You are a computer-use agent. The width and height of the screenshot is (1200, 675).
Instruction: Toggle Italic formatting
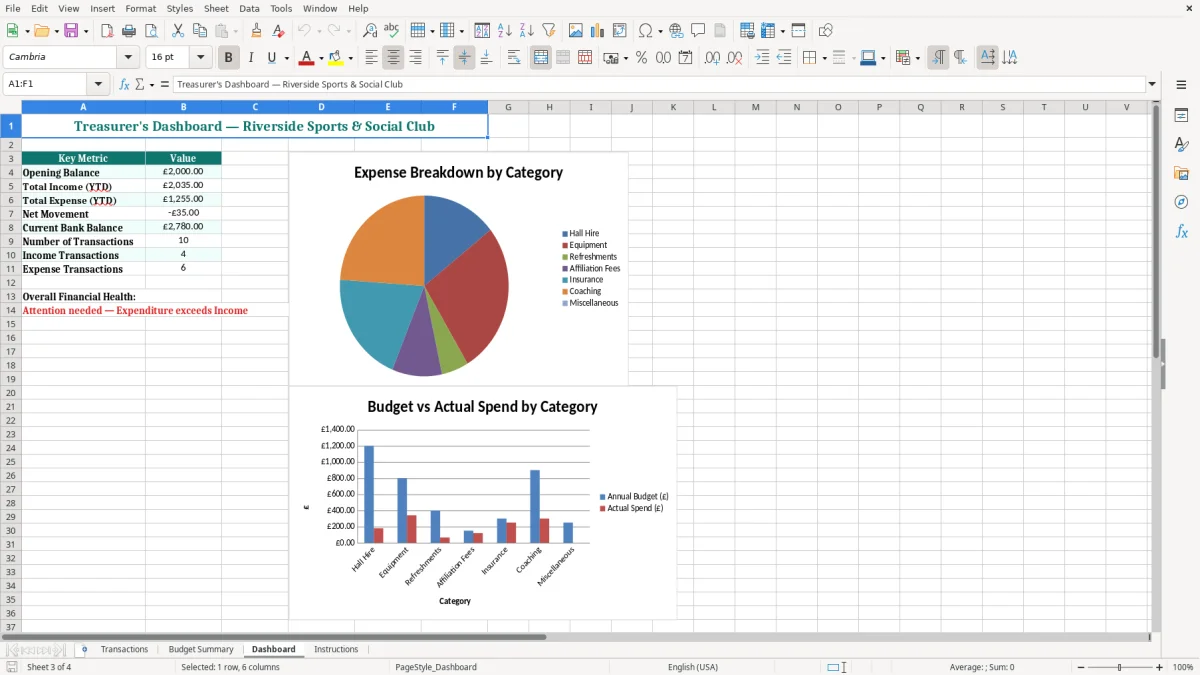251,58
